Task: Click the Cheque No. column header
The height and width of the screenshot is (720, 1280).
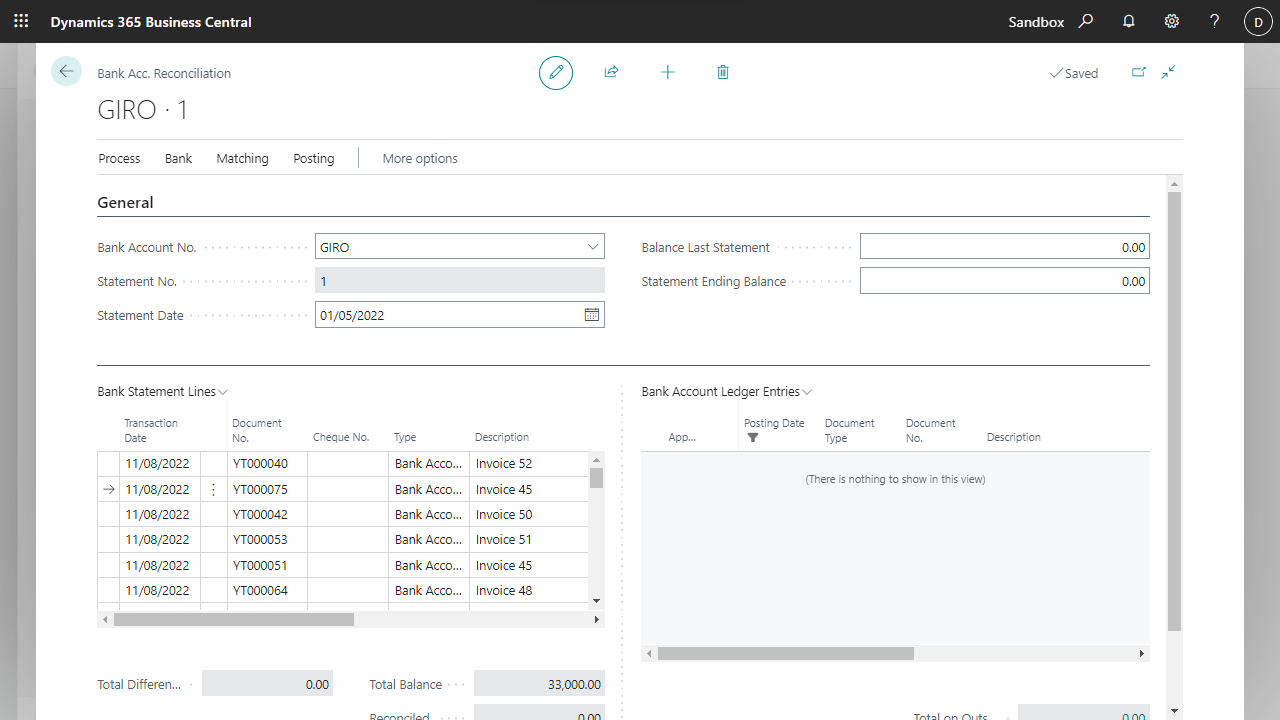Action: (x=341, y=437)
